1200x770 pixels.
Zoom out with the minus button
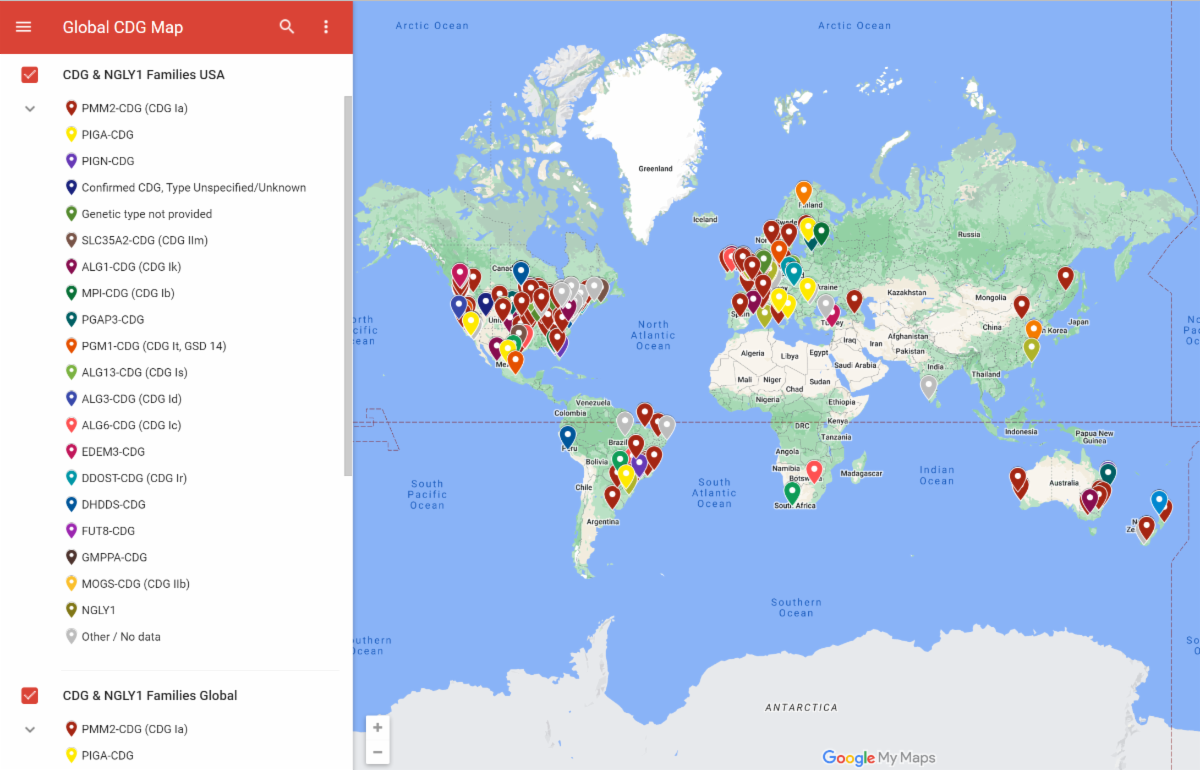(377, 752)
